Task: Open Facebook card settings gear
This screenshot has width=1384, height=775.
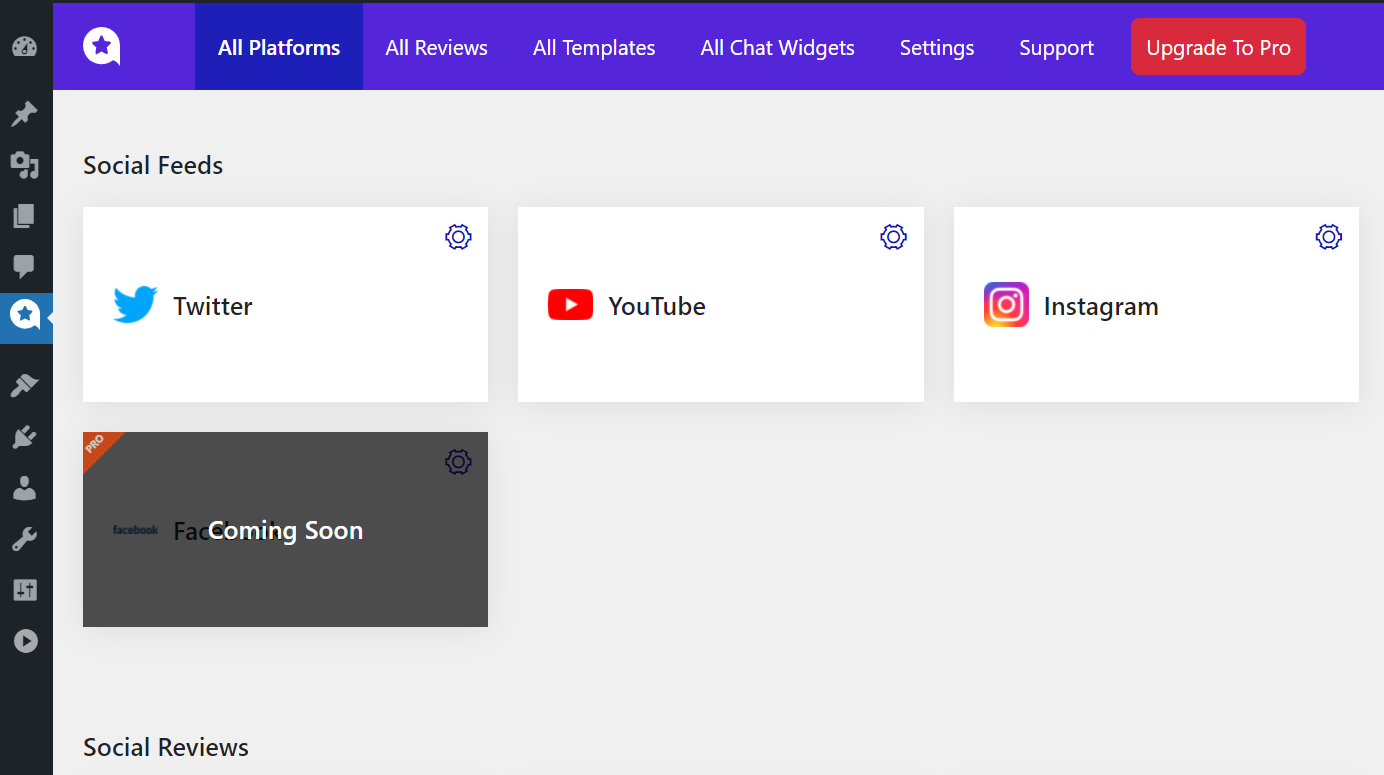Action: (458, 462)
